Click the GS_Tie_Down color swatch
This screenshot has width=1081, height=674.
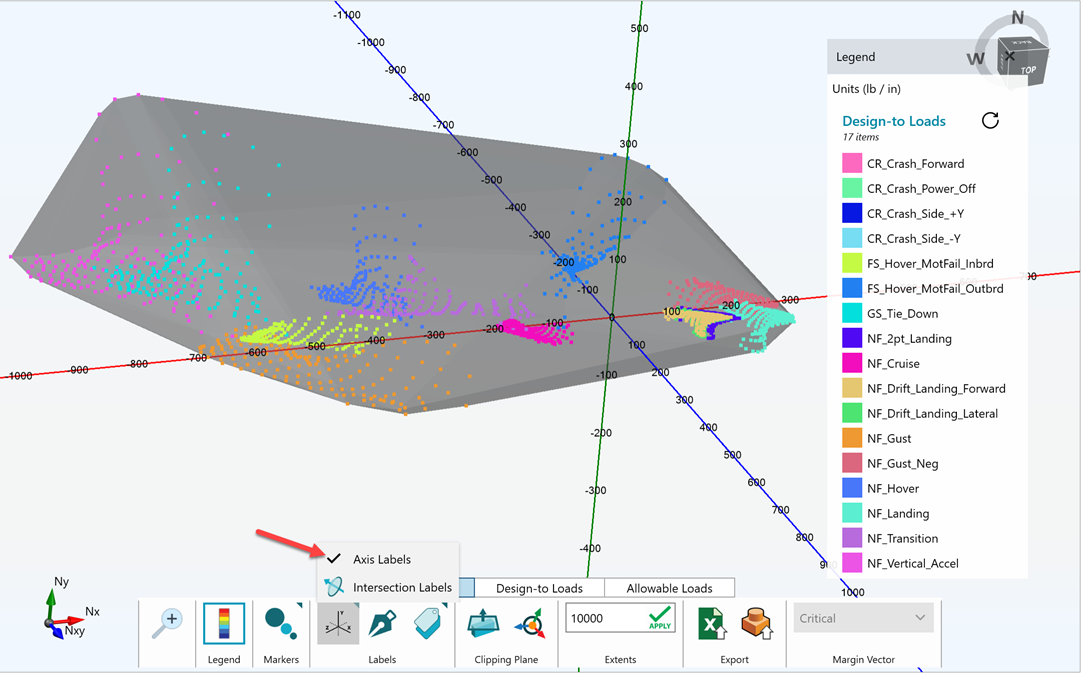852,313
